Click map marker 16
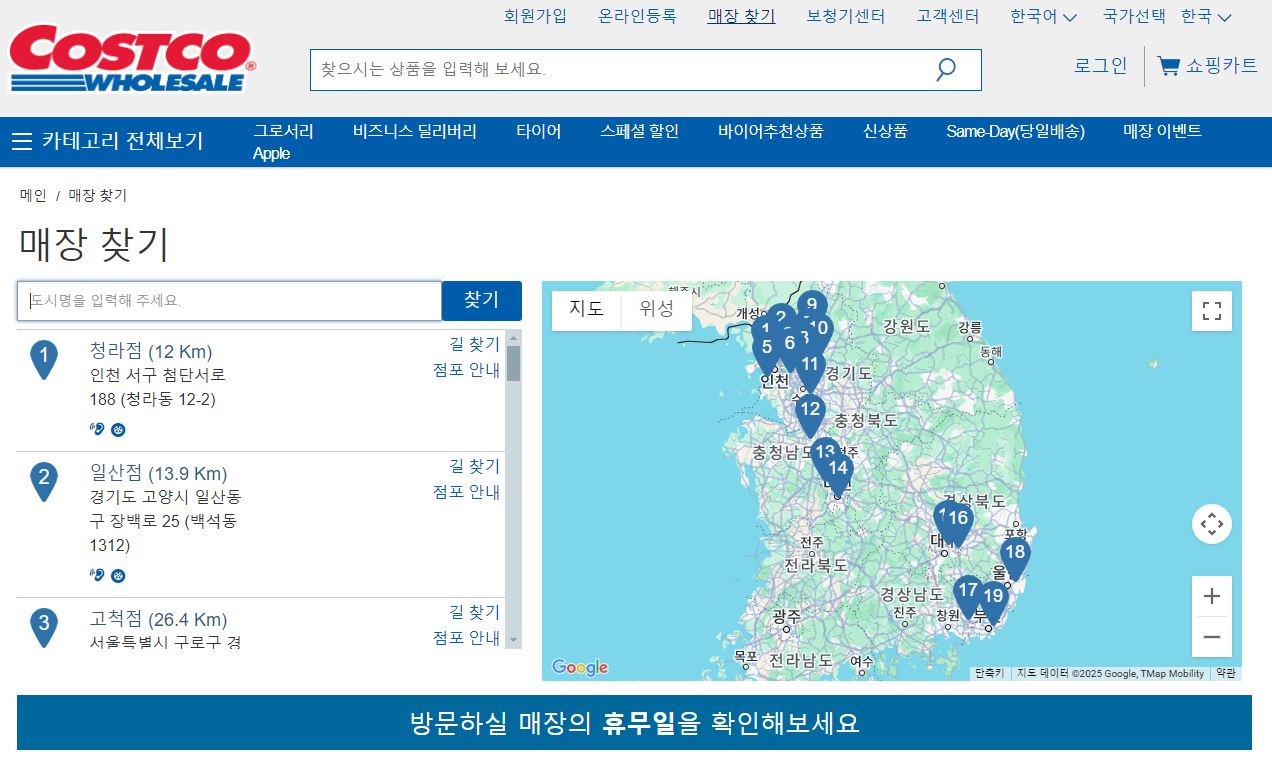This screenshot has width=1272, height=765. point(958,522)
